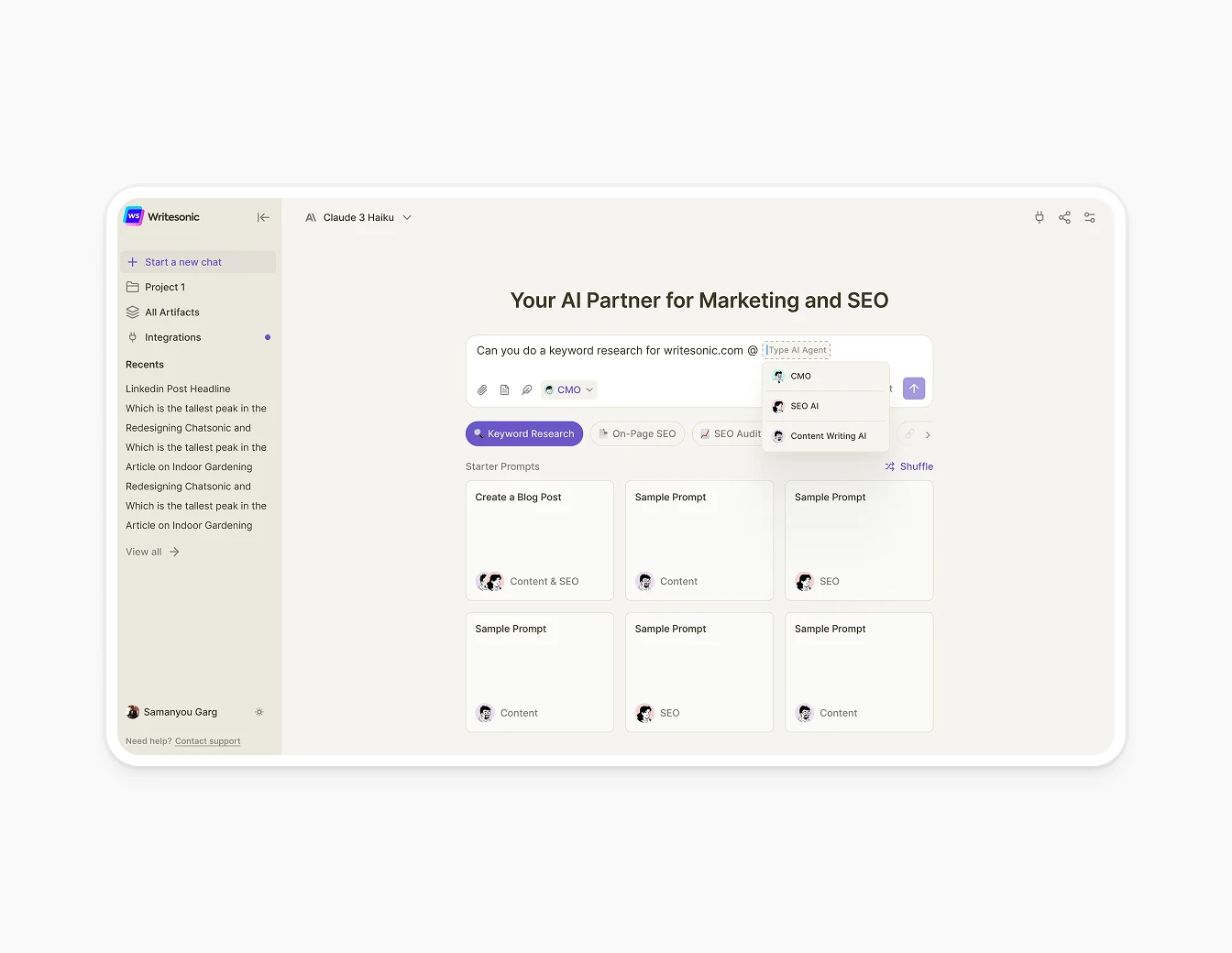Toggle the On-Page SEO chip

point(637,433)
